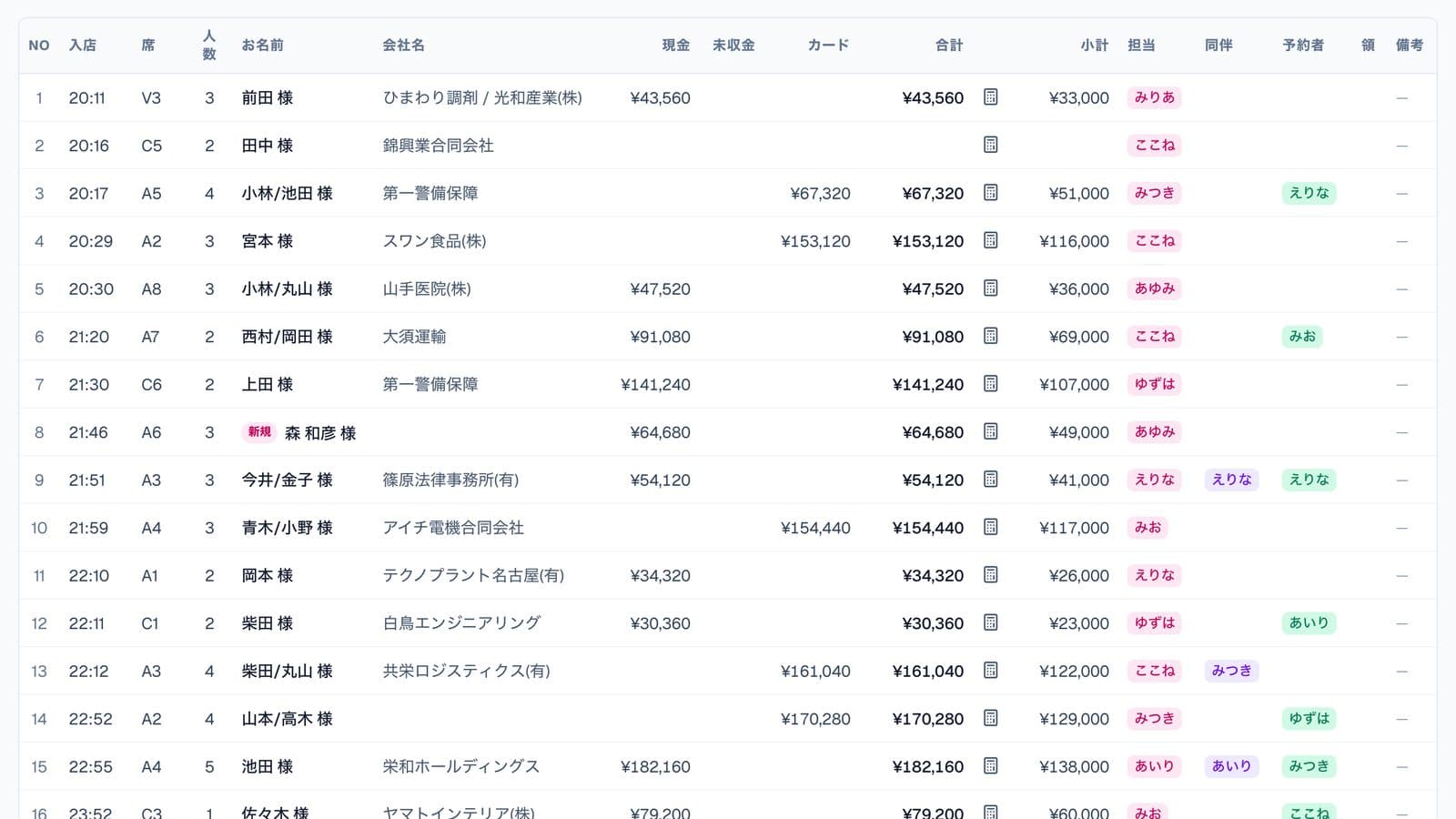The width and height of the screenshot is (1456, 819).
Task: Click the calculator icon for 白鳥エンジニアリング row
Action: 991,622
